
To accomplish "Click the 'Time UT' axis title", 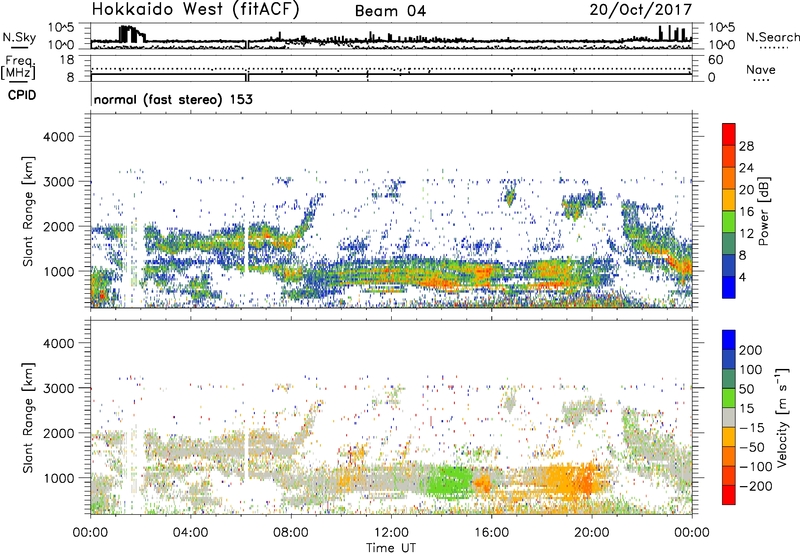I will tap(391, 548).
